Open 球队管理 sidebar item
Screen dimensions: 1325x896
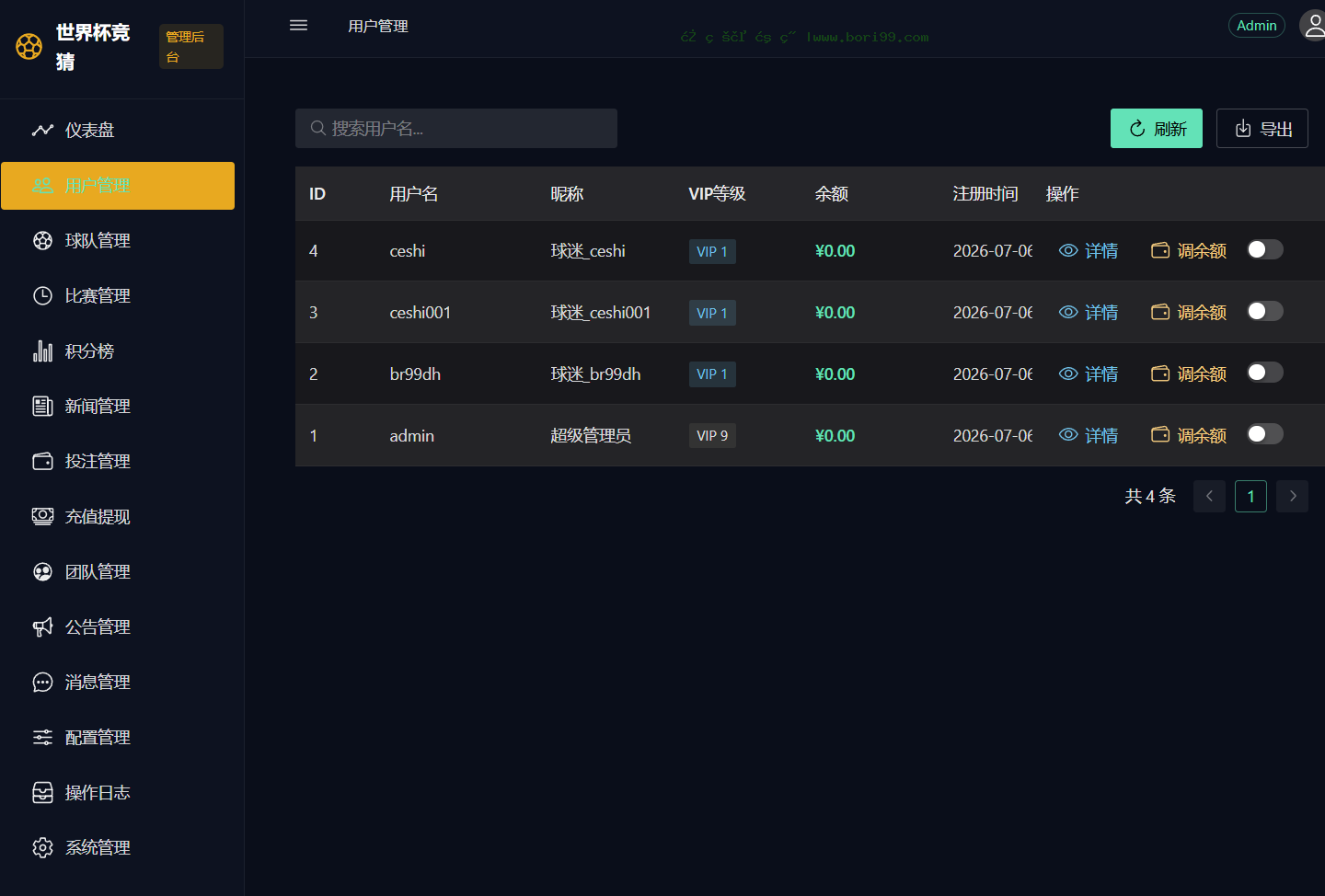(x=118, y=241)
